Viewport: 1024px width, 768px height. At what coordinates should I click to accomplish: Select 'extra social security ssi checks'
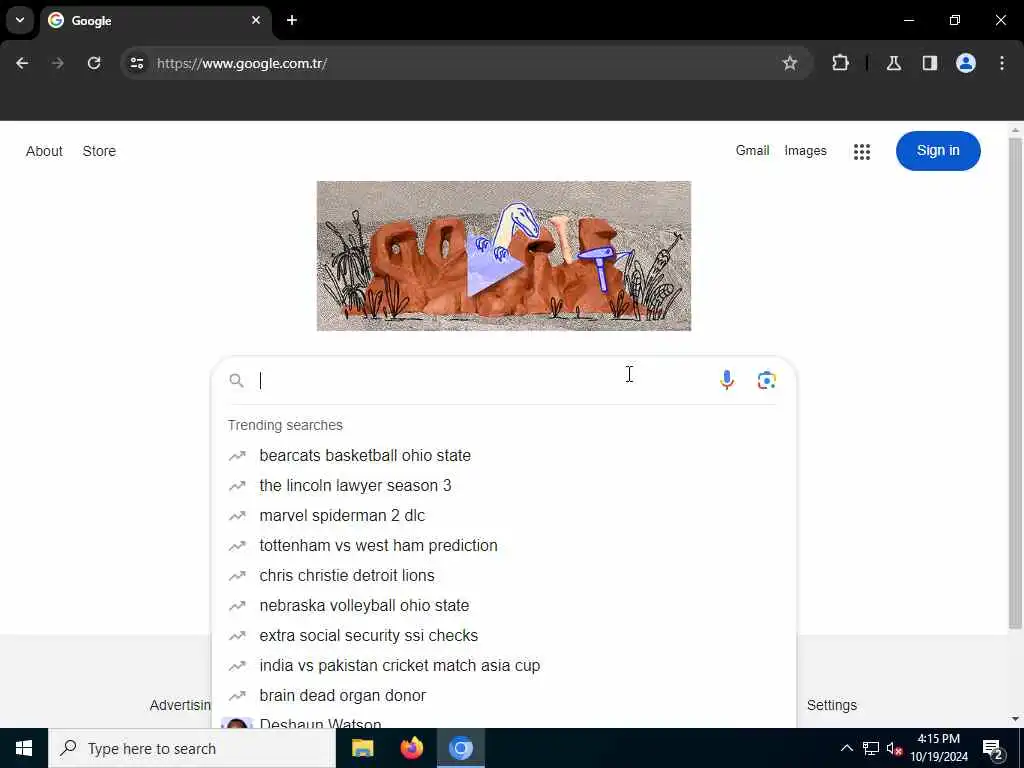(504, 635)
